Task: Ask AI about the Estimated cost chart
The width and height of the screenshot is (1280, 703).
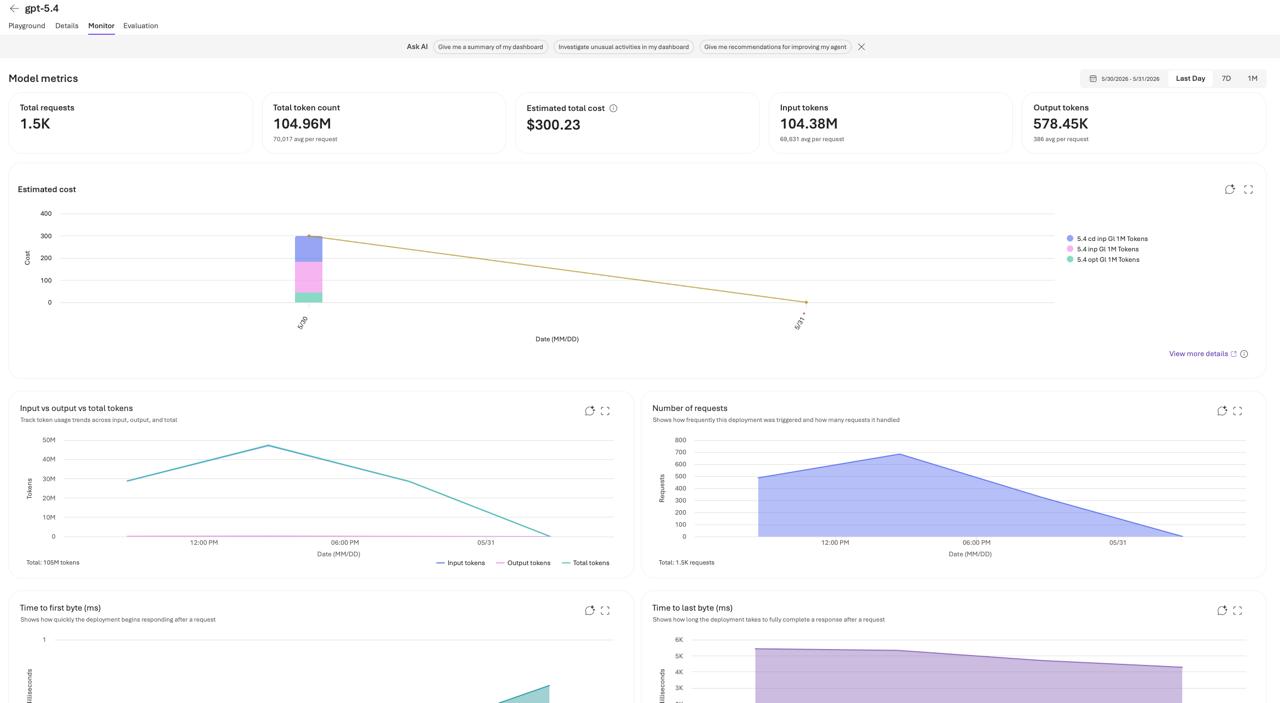Action: coord(1230,189)
